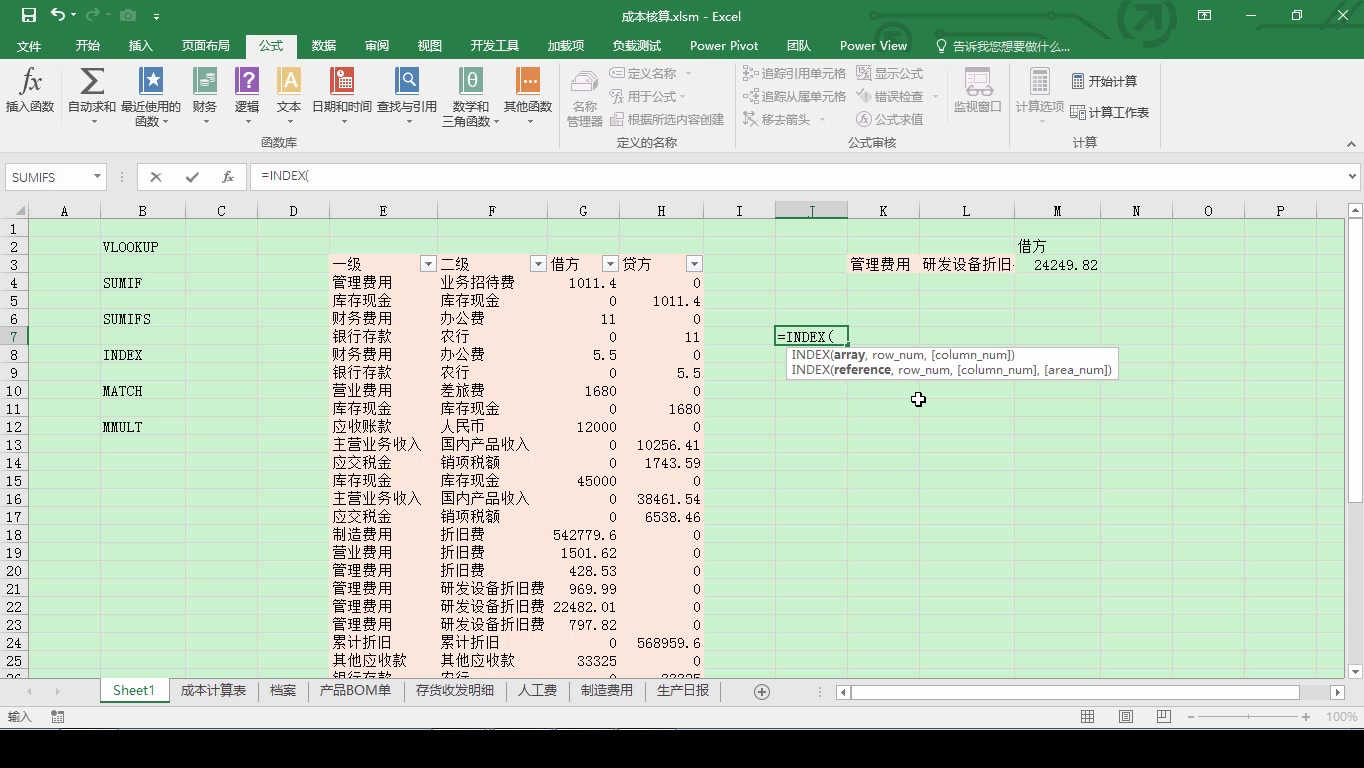
Task: Open the filter dropdown on 一级 column
Action: [x=428, y=263]
